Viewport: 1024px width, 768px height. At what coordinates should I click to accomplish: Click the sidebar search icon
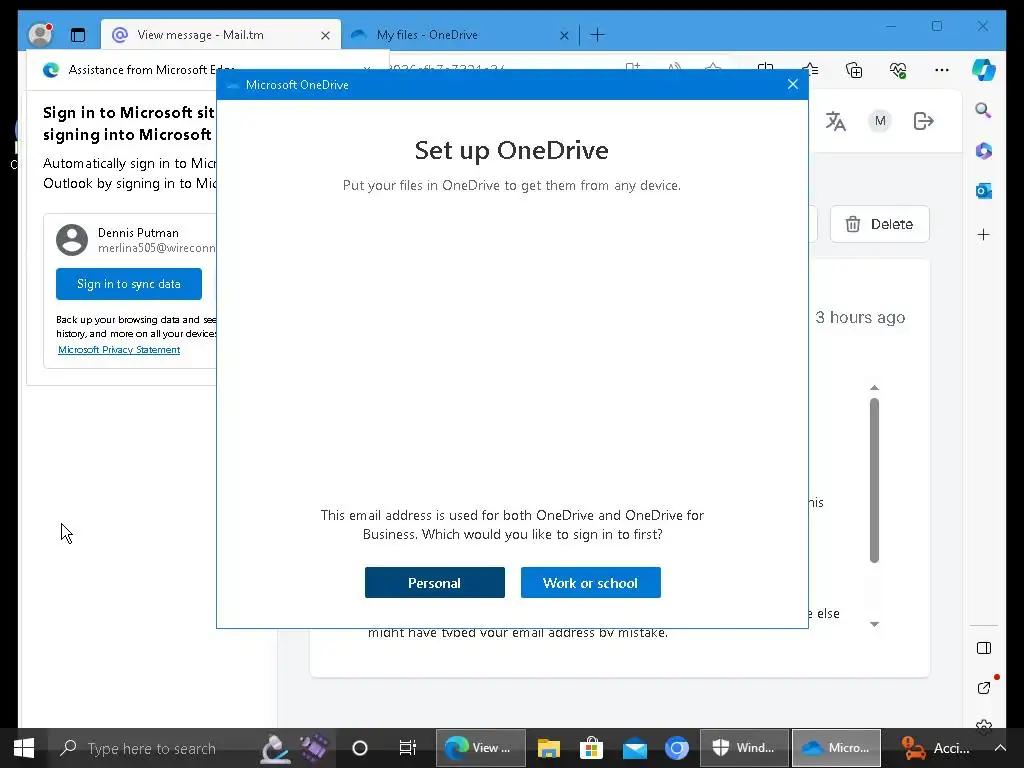click(x=983, y=110)
